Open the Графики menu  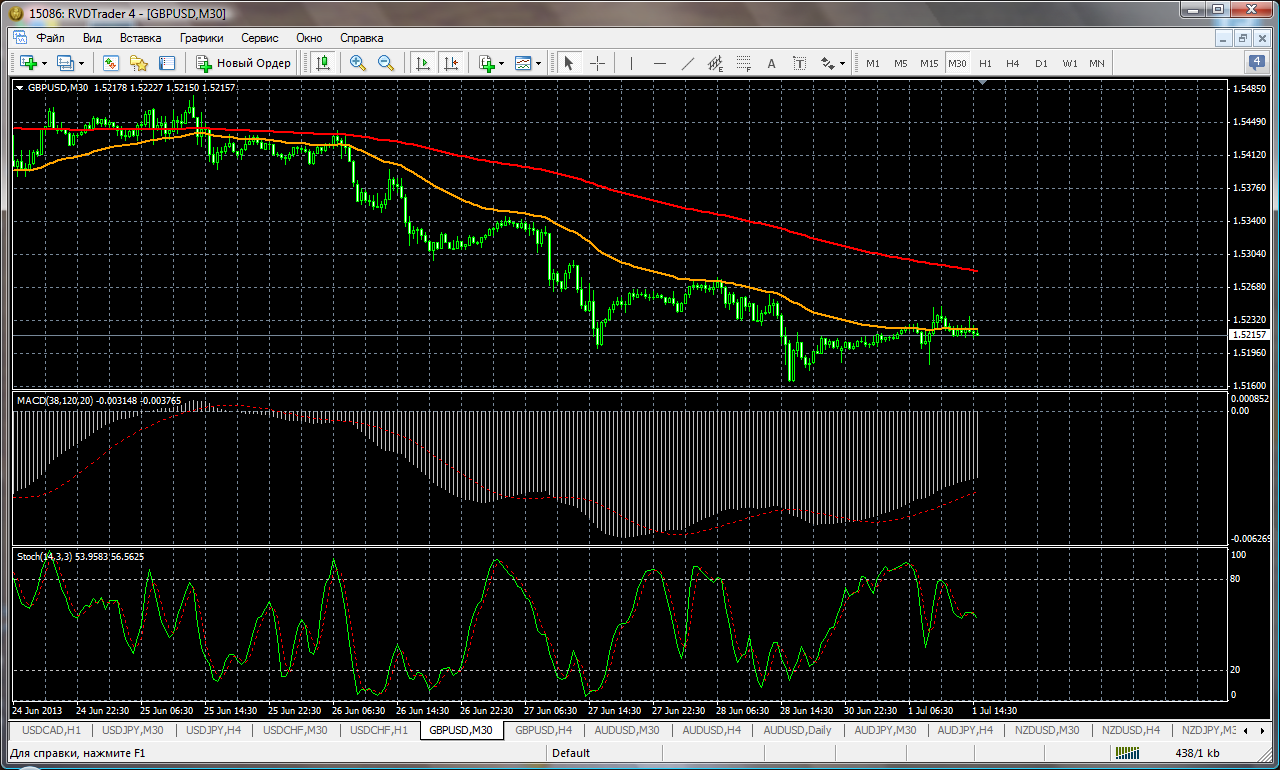tap(201, 38)
